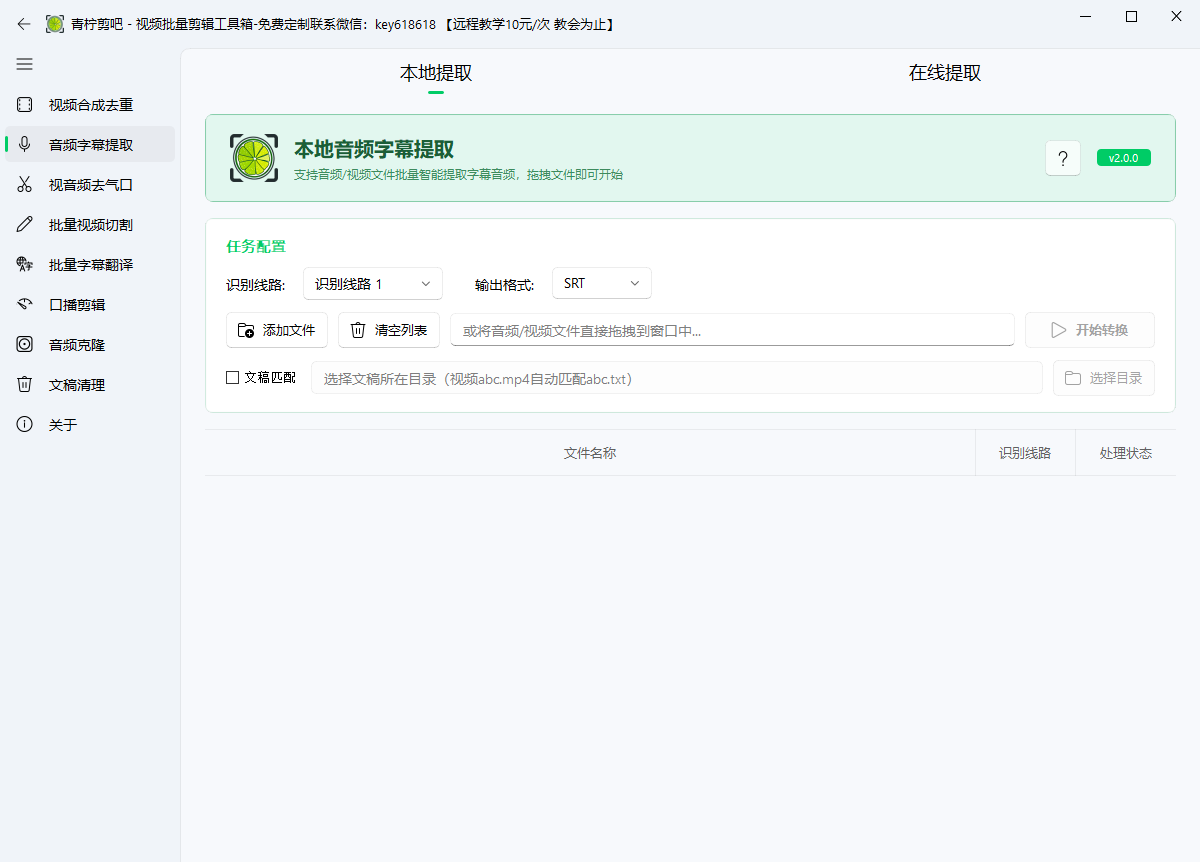This screenshot has width=1200, height=862.
Task: Expand the 输出格式 SRT dropdown
Action: point(601,283)
